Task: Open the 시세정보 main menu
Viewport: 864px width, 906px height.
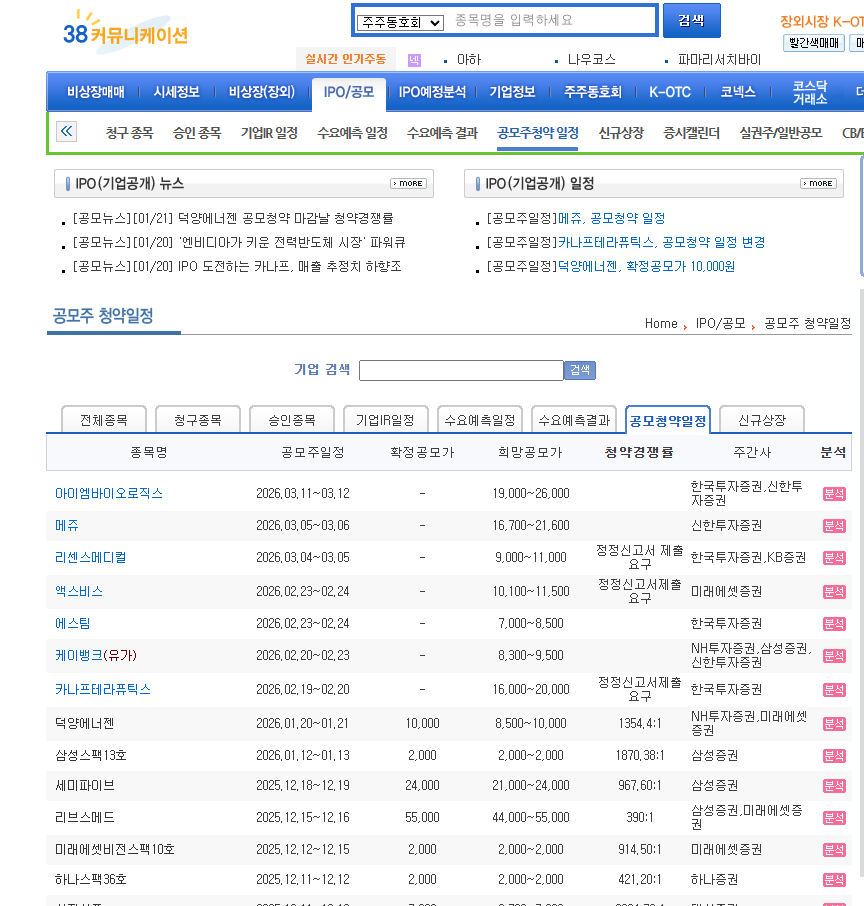Action: [x=176, y=92]
